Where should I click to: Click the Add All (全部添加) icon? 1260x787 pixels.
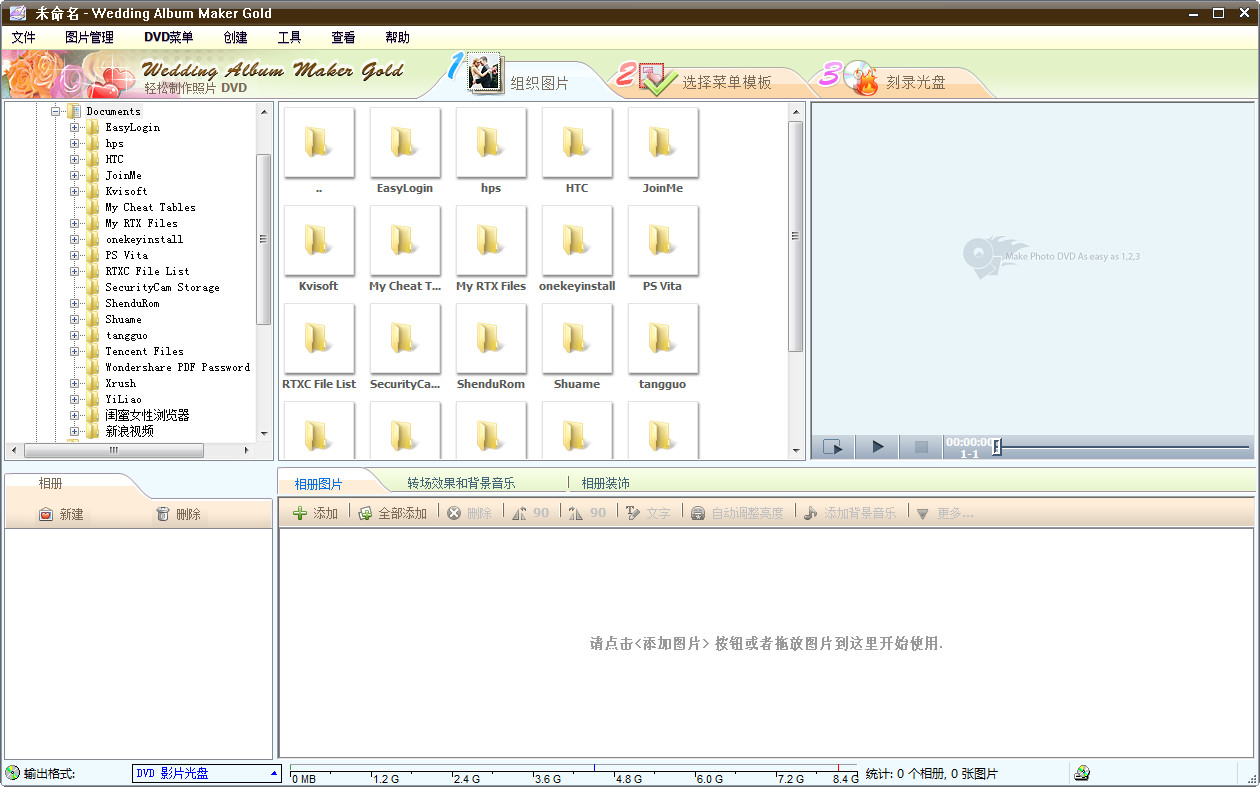pyautogui.click(x=365, y=513)
